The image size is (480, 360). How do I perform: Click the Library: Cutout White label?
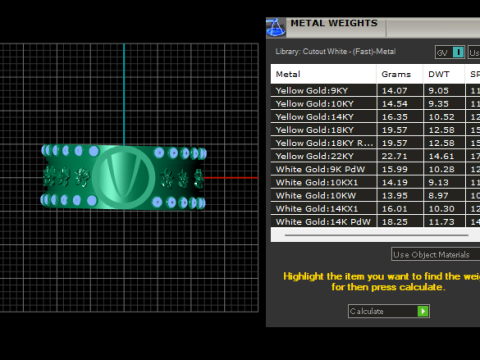coord(335,52)
